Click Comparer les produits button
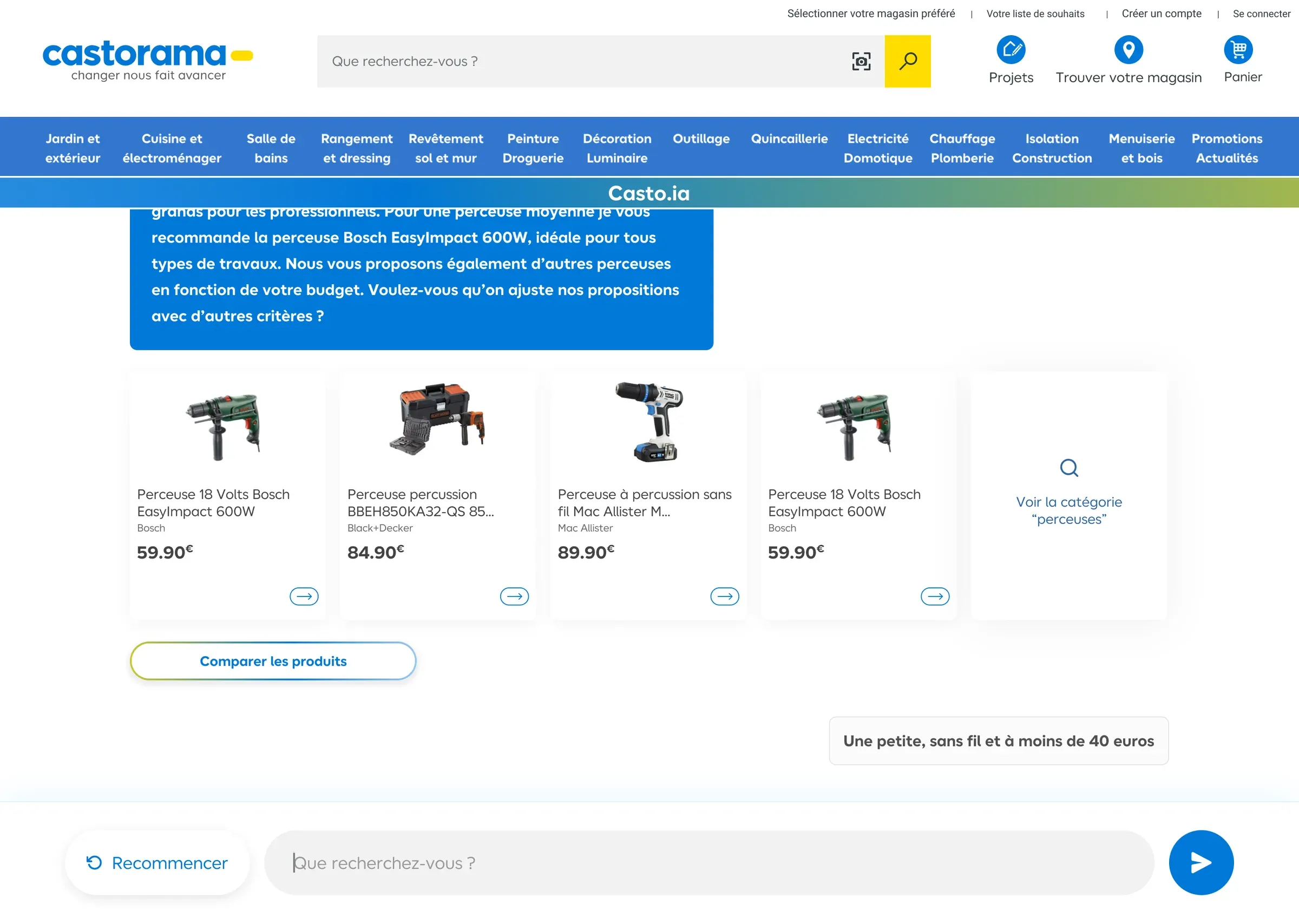The width and height of the screenshot is (1299, 924). tap(273, 661)
